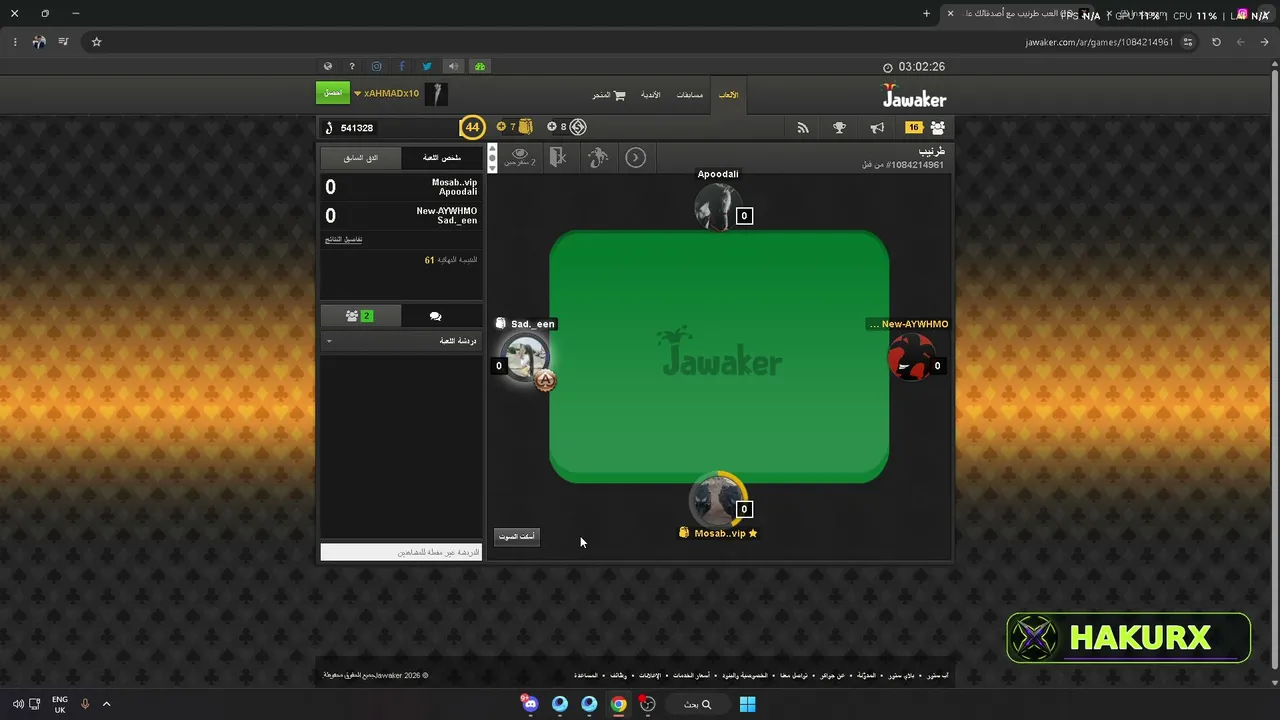Mute sound with the speaker icon
1280x720 pixels.
coord(453,67)
